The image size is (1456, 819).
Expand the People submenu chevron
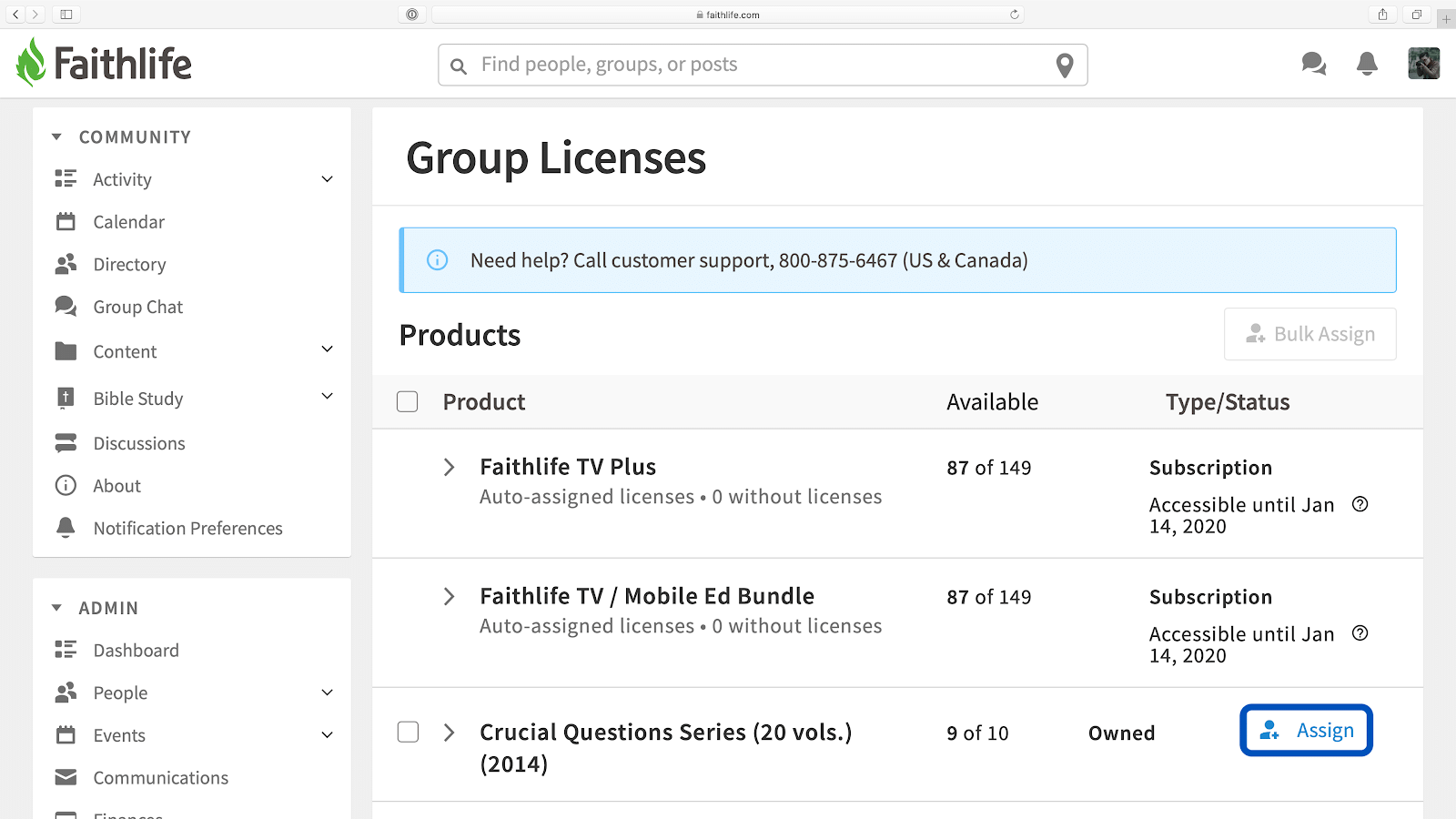(x=328, y=693)
